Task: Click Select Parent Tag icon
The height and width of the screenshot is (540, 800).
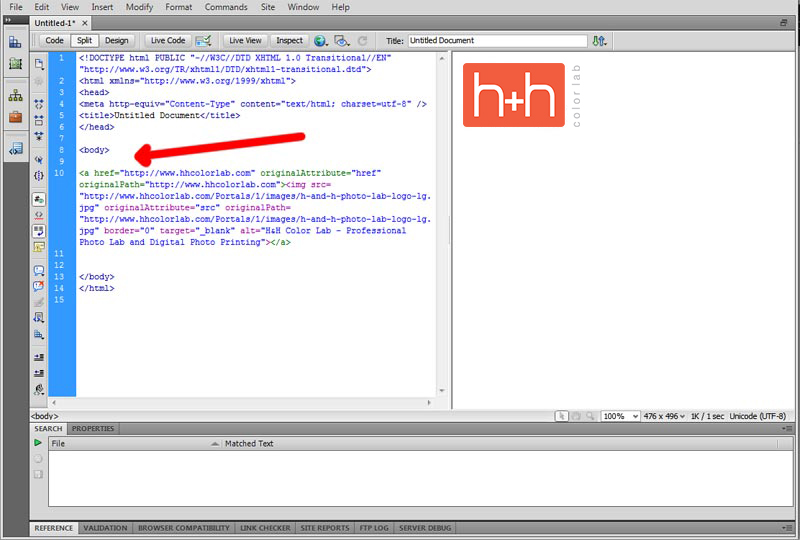Action: [39, 160]
